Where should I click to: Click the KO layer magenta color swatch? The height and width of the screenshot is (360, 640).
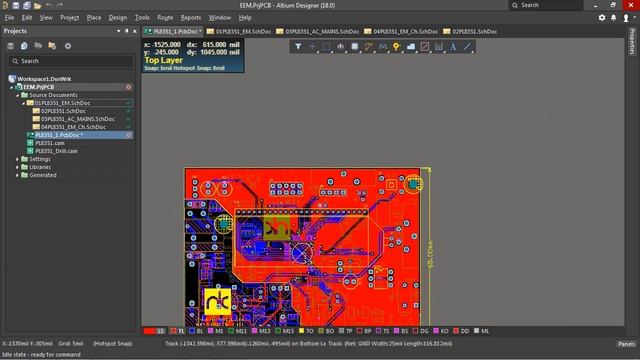tap(436, 331)
